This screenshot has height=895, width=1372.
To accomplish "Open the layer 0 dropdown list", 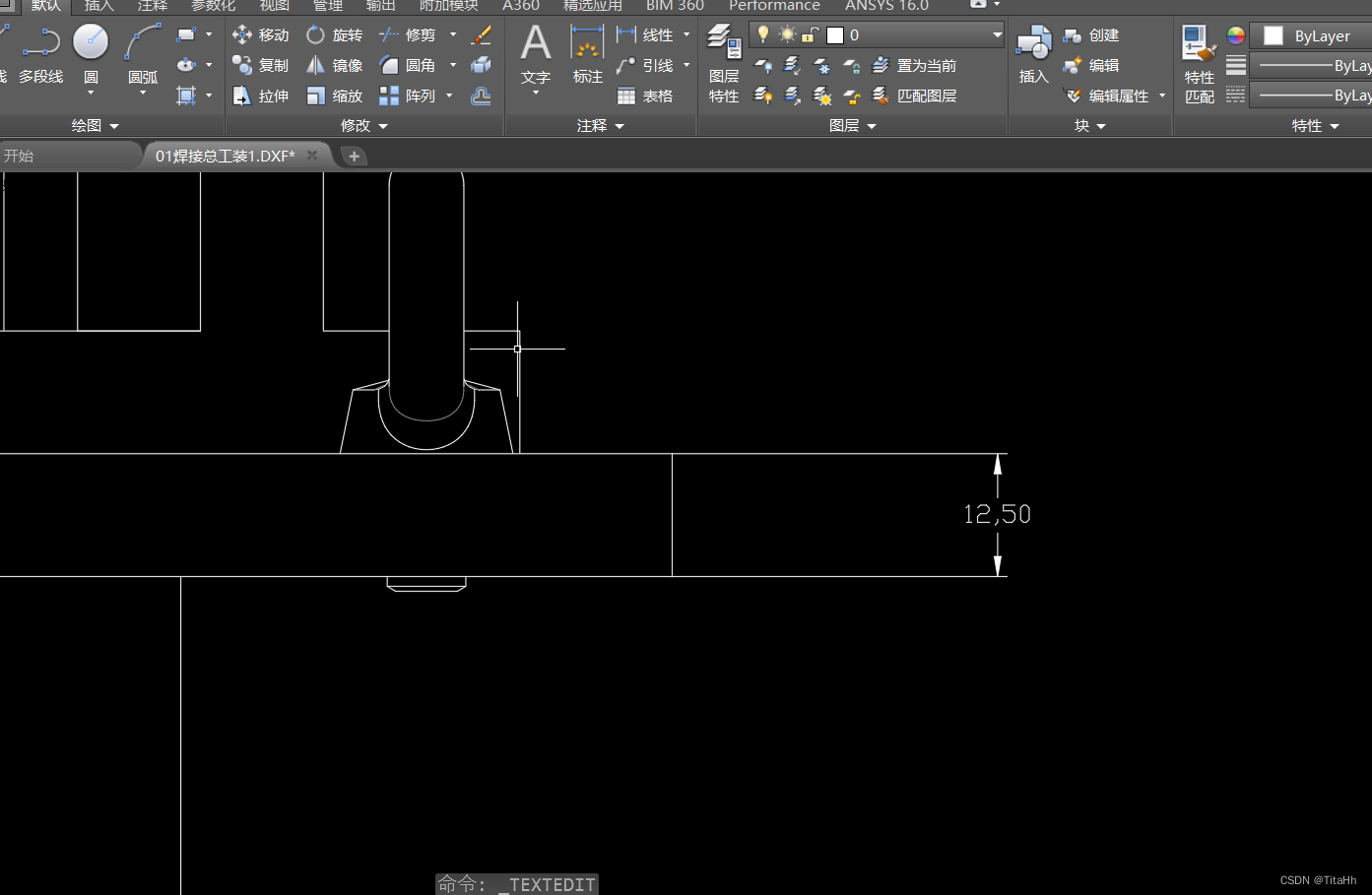I will tap(997, 34).
